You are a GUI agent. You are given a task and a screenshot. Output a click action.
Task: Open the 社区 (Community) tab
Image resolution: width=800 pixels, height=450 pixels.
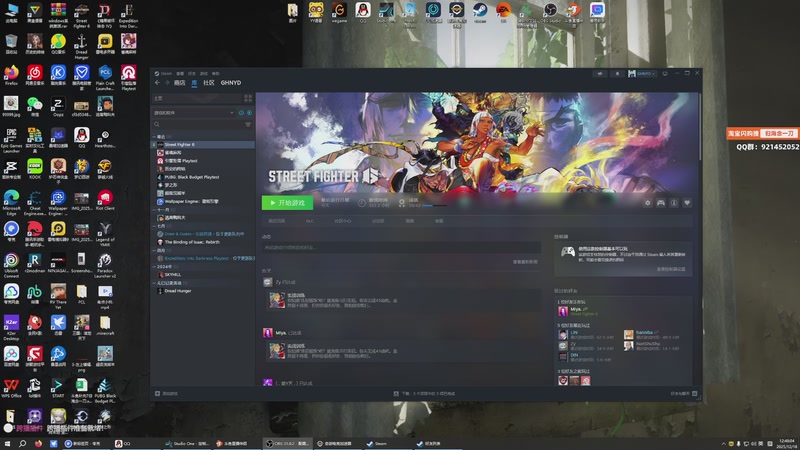tap(209, 83)
